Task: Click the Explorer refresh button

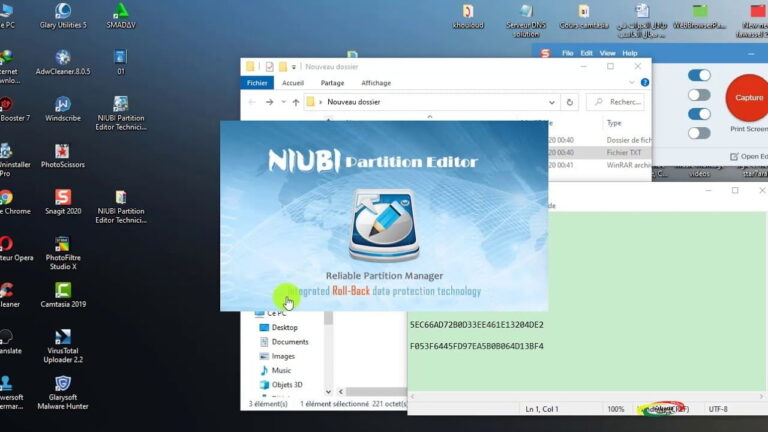Action: point(569,102)
